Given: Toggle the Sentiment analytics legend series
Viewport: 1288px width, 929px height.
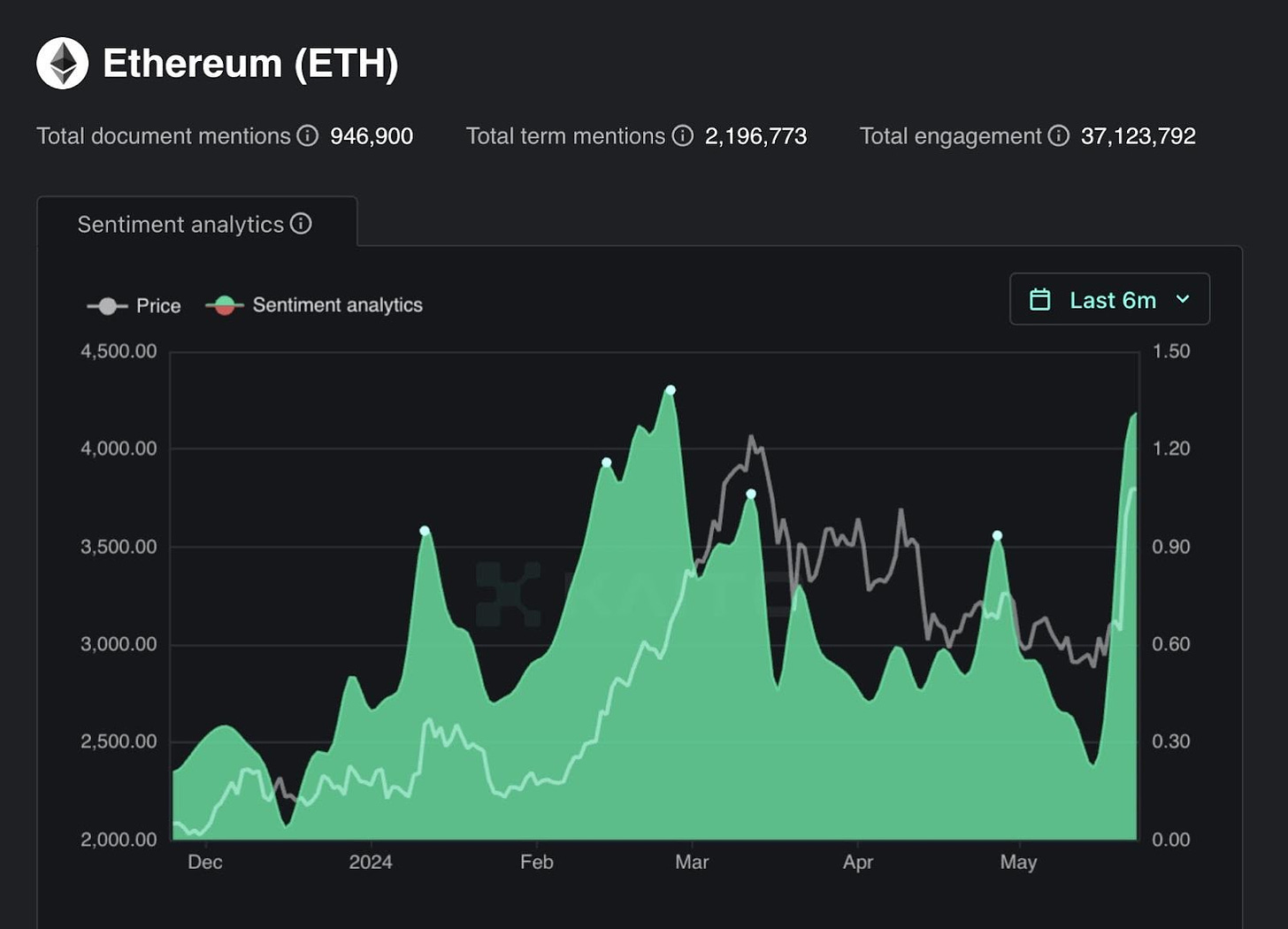Looking at the screenshot, I should click(x=314, y=305).
